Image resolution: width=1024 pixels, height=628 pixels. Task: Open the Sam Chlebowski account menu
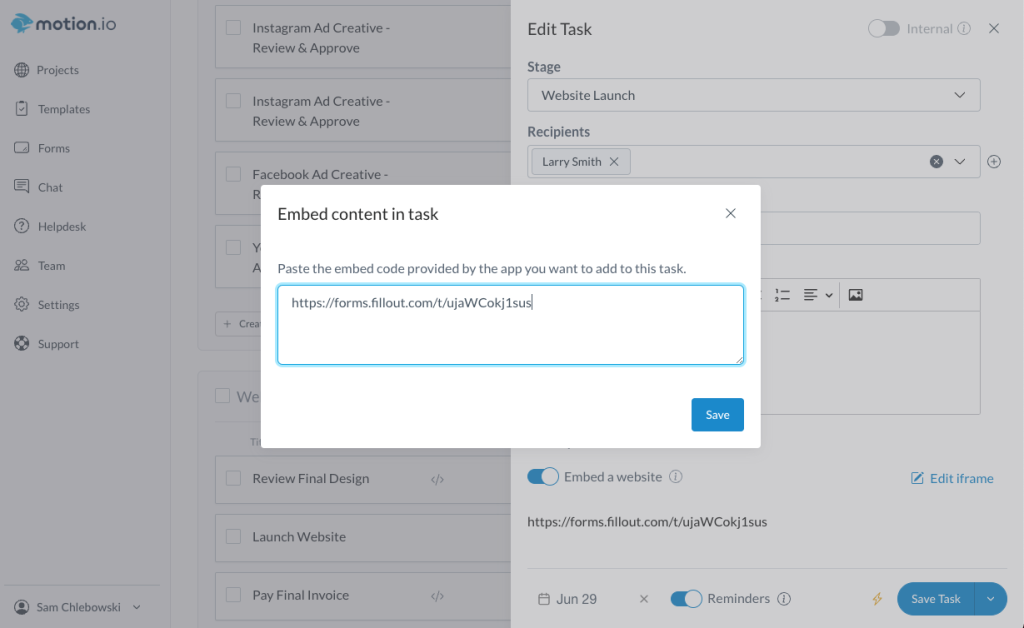(x=77, y=607)
